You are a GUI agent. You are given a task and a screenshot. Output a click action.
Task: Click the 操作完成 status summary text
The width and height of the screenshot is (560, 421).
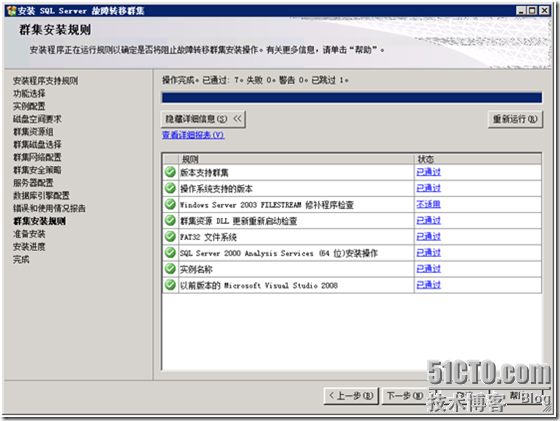[x=255, y=80]
